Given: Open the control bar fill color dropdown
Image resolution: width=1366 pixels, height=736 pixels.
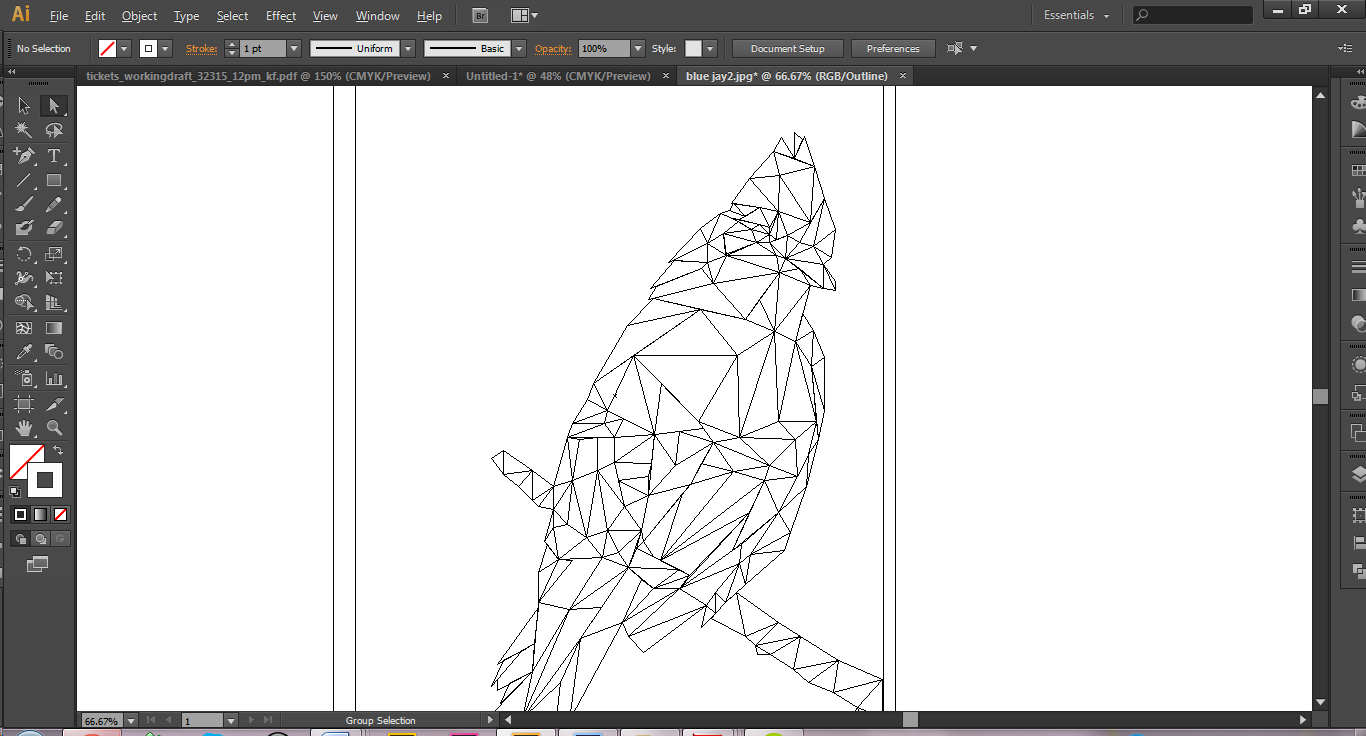Looking at the screenshot, I should point(124,48).
